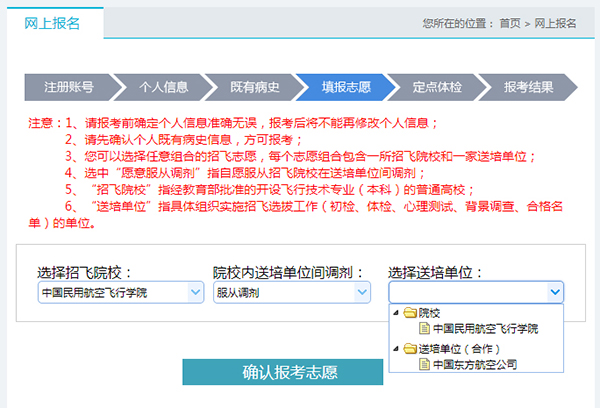The image size is (600, 408).
Task: Open the 院校内送培单位间调剂 dropdown arrow
Action: 369,293
